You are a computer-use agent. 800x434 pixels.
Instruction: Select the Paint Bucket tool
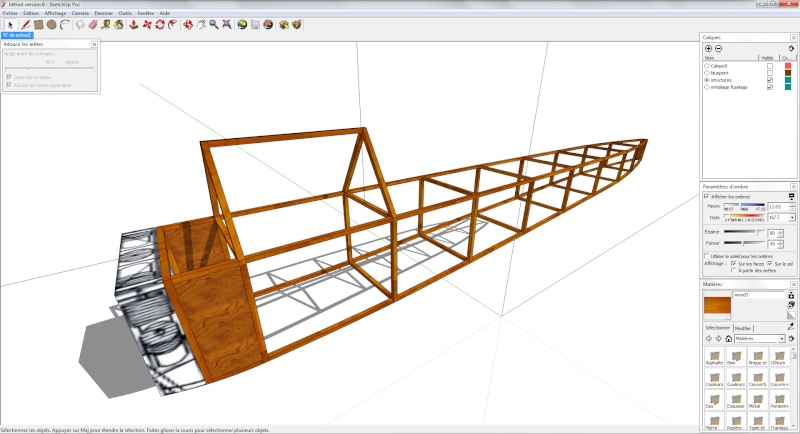[119, 24]
